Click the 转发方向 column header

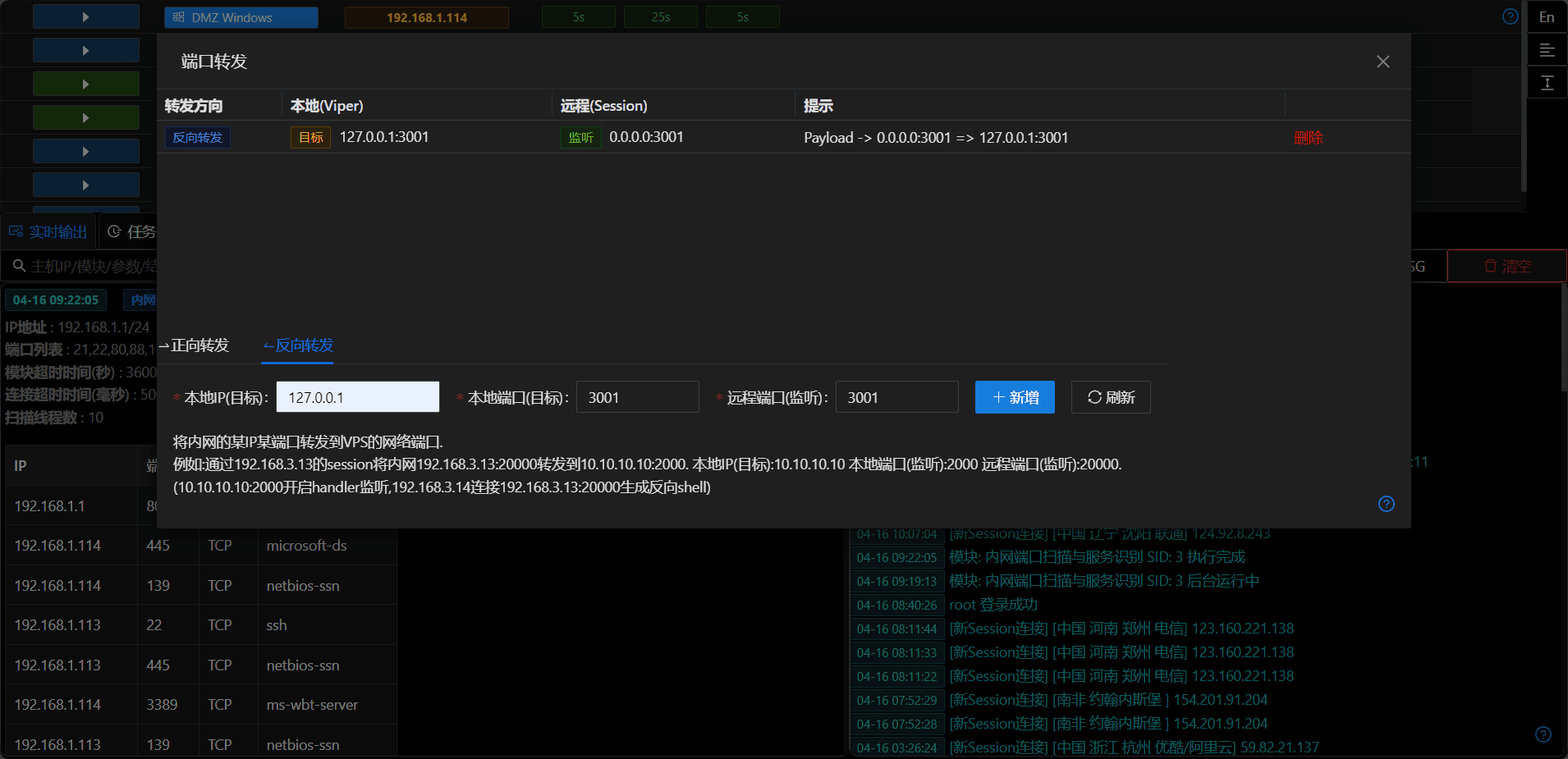pos(194,106)
